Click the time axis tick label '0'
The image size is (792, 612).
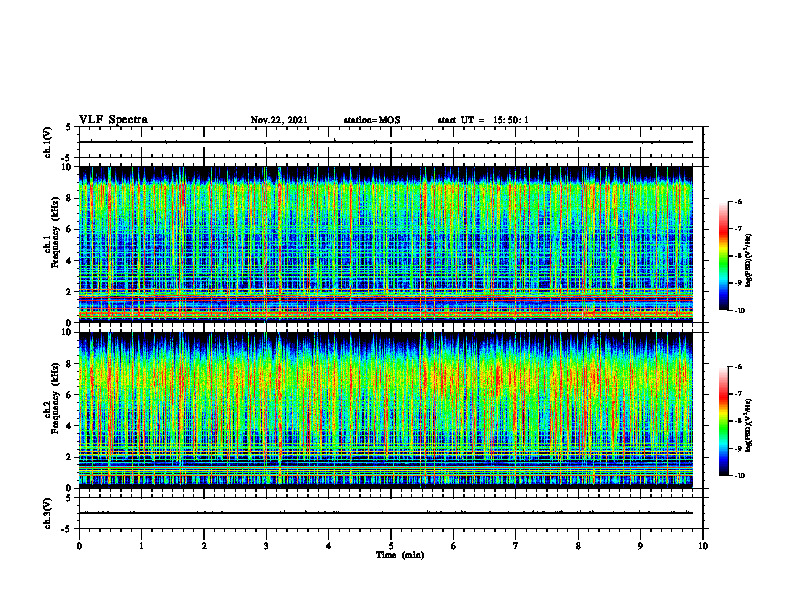coord(79,546)
